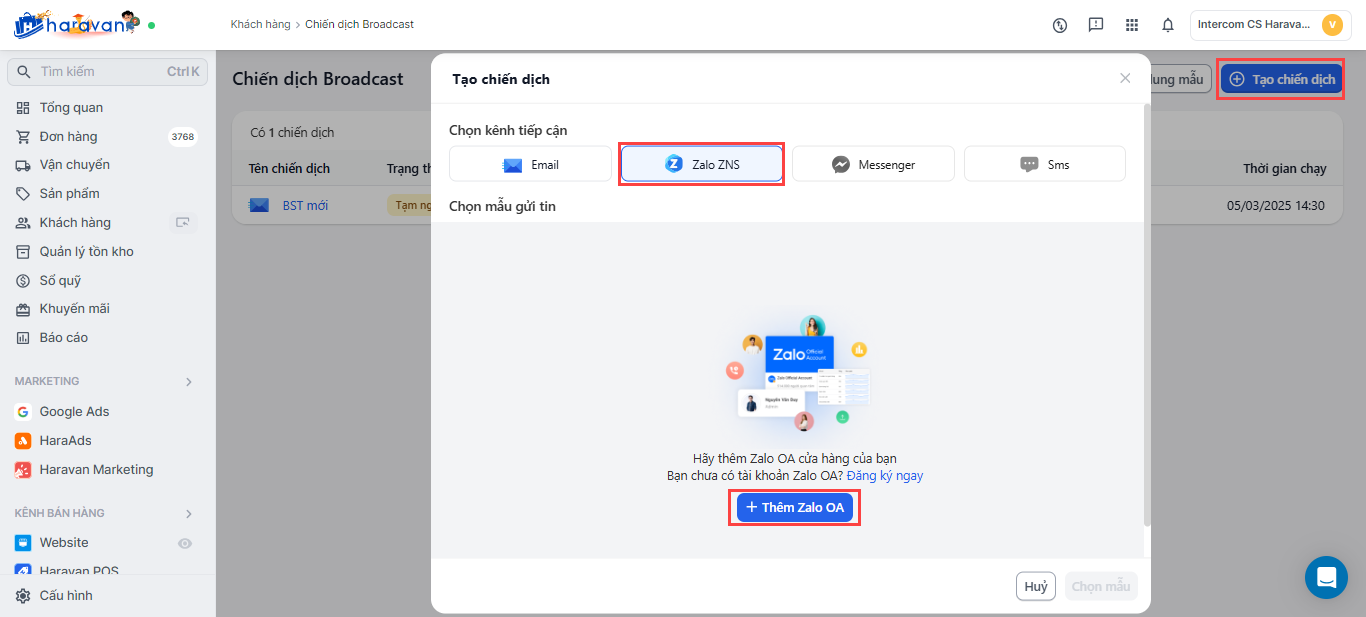
Task: Click the Huỷ button
Action: 1036,586
